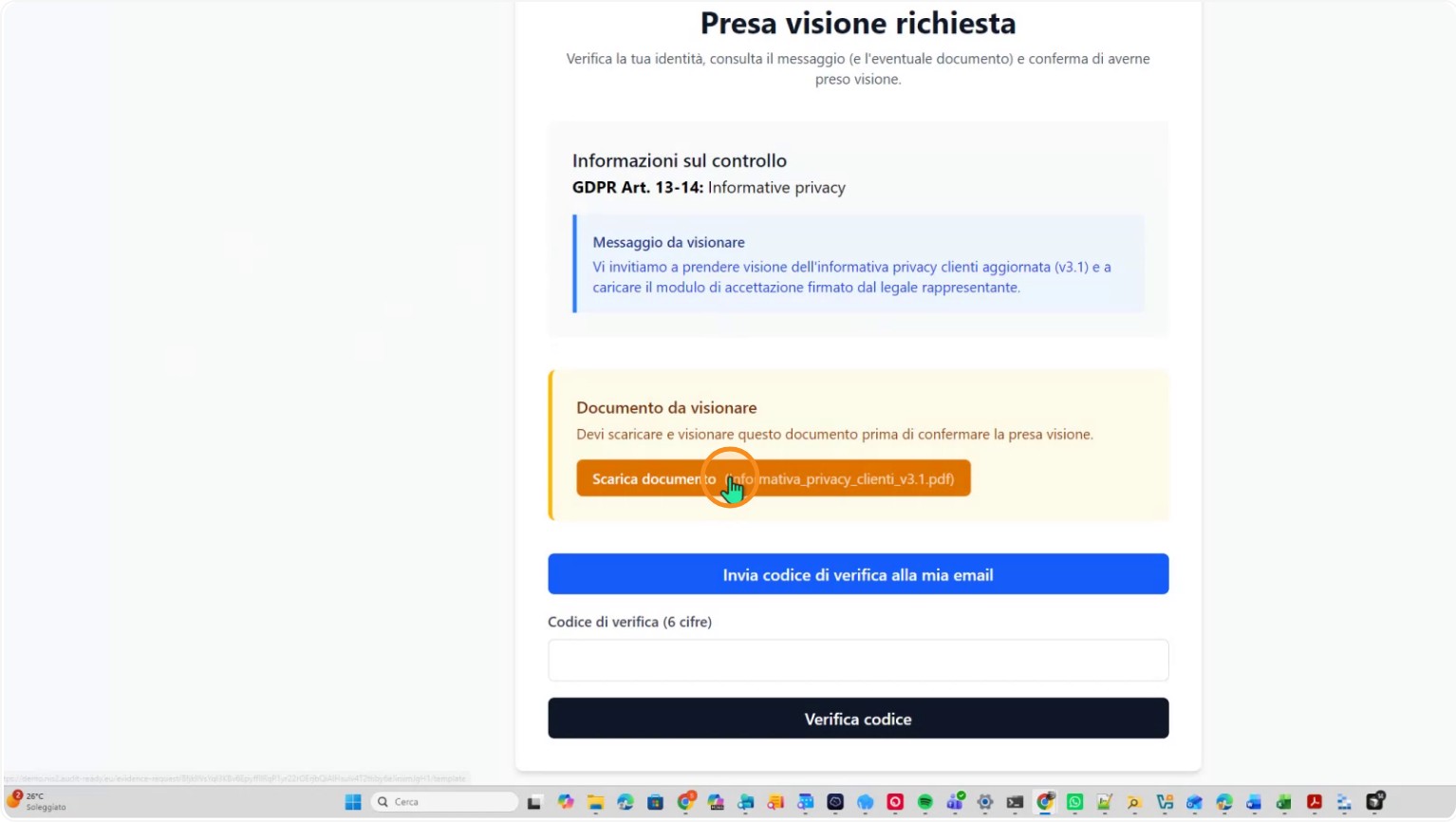The height and width of the screenshot is (822, 1456).
Task: Open the Windows Start menu
Action: [353, 802]
